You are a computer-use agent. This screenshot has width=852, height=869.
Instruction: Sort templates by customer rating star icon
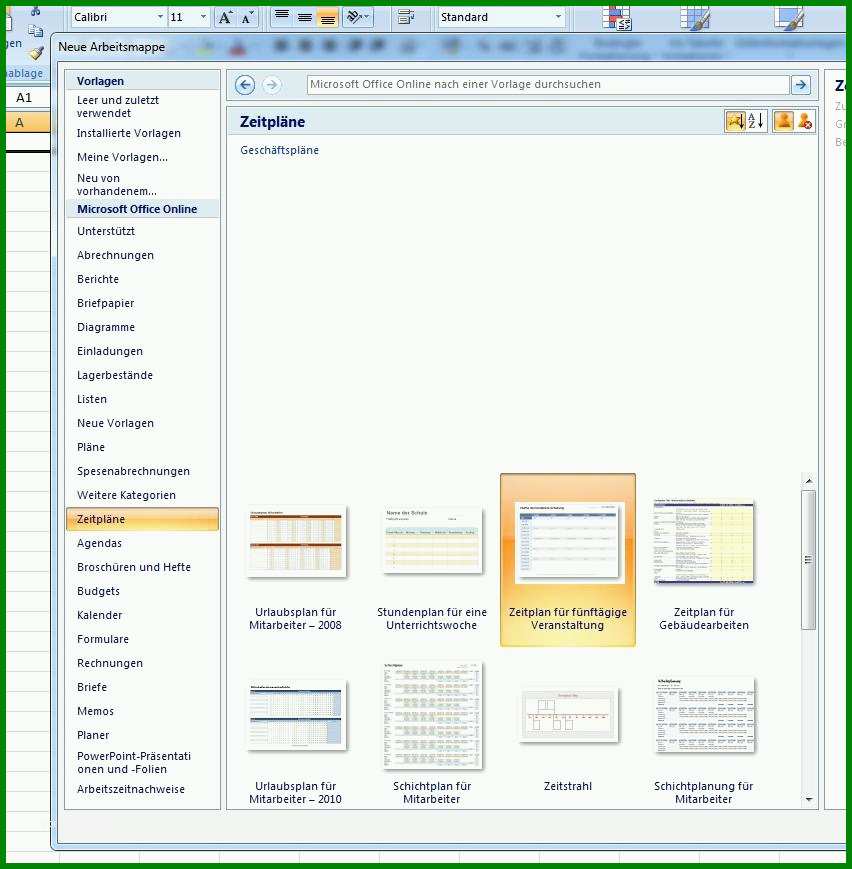pyautogui.click(x=735, y=121)
